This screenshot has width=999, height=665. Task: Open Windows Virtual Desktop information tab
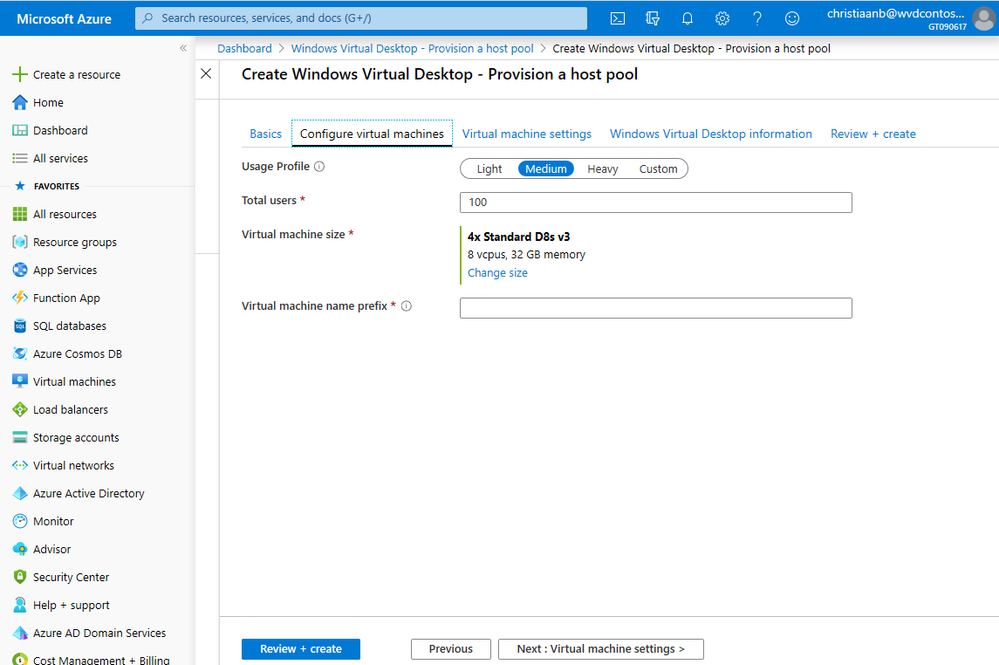tap(711, 134)
